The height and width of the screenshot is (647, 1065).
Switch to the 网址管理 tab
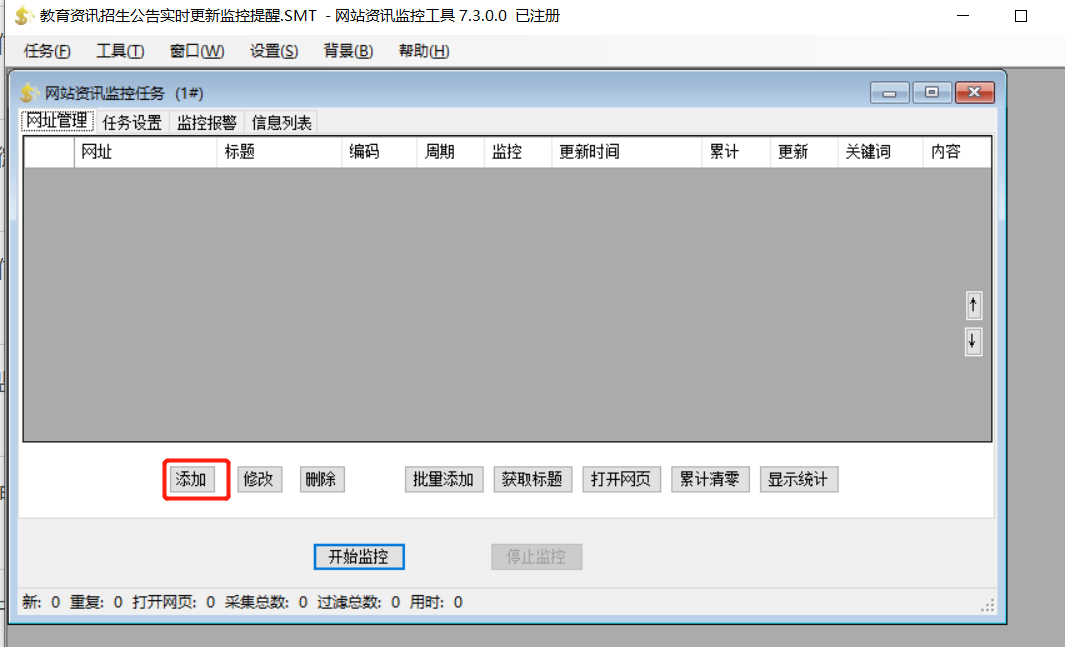click(x=57, y=122)
